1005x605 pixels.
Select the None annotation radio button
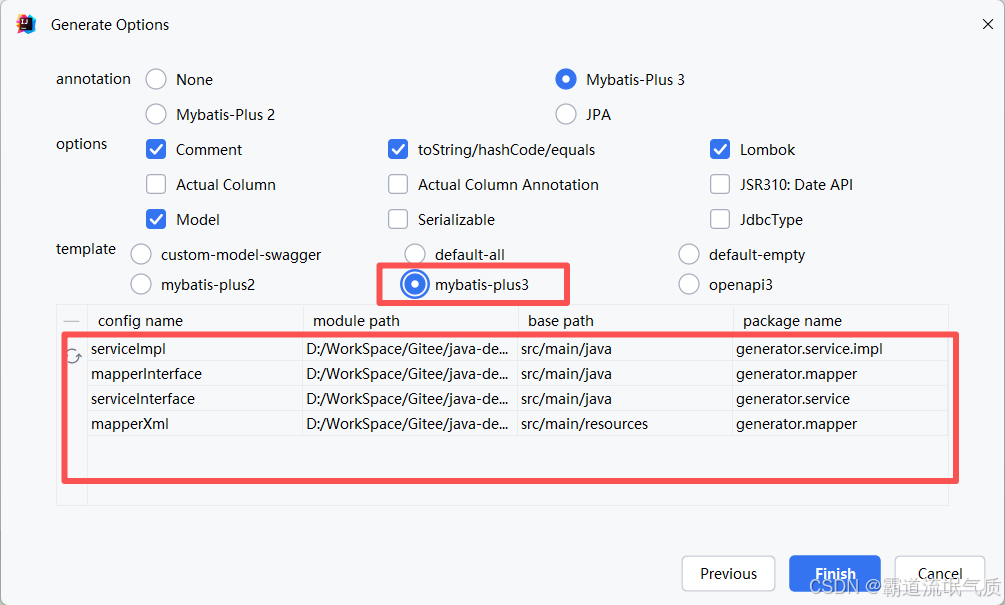[156, 79]
